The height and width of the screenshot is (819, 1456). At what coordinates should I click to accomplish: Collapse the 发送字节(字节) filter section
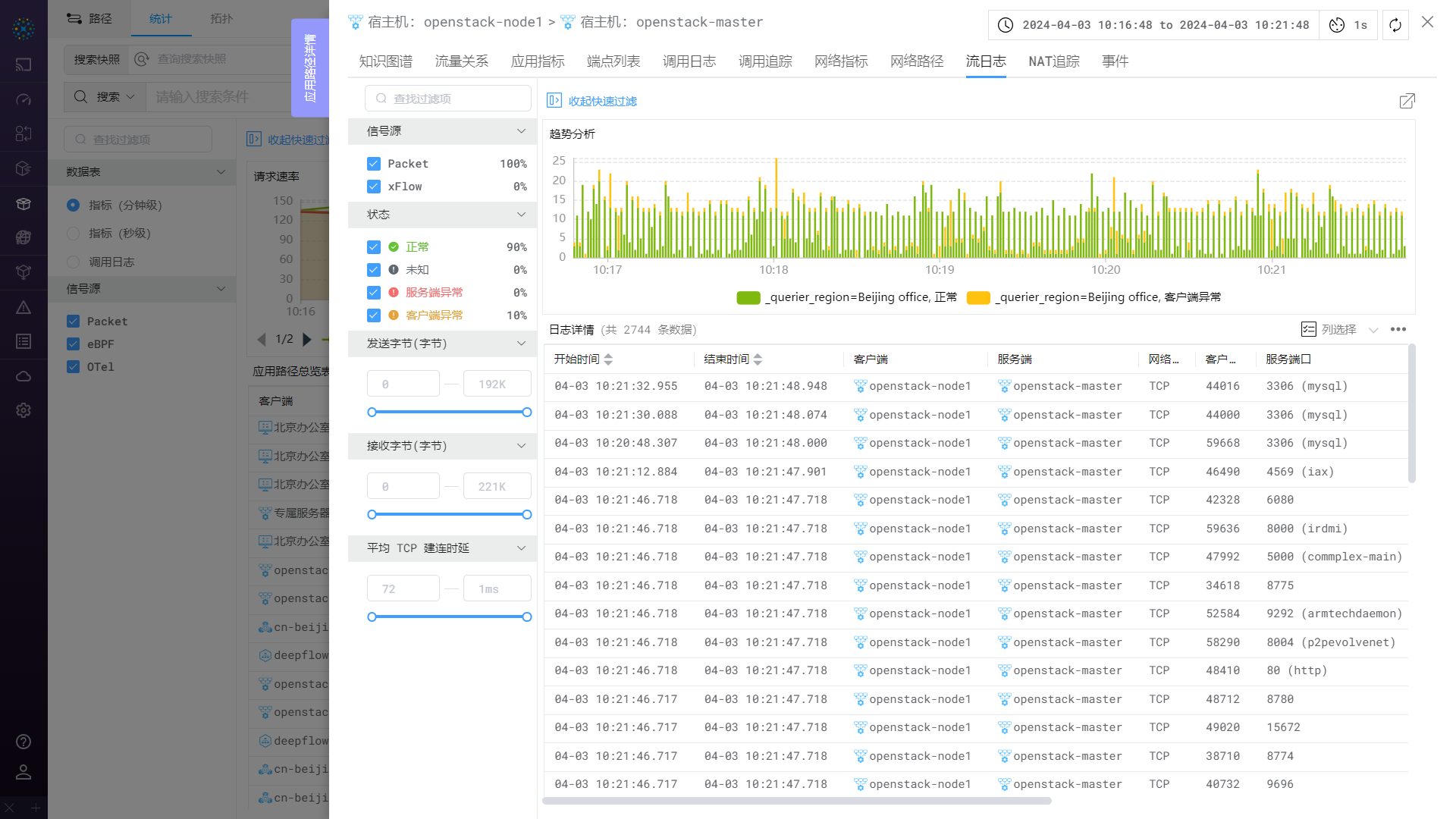(x=521, y=344)
